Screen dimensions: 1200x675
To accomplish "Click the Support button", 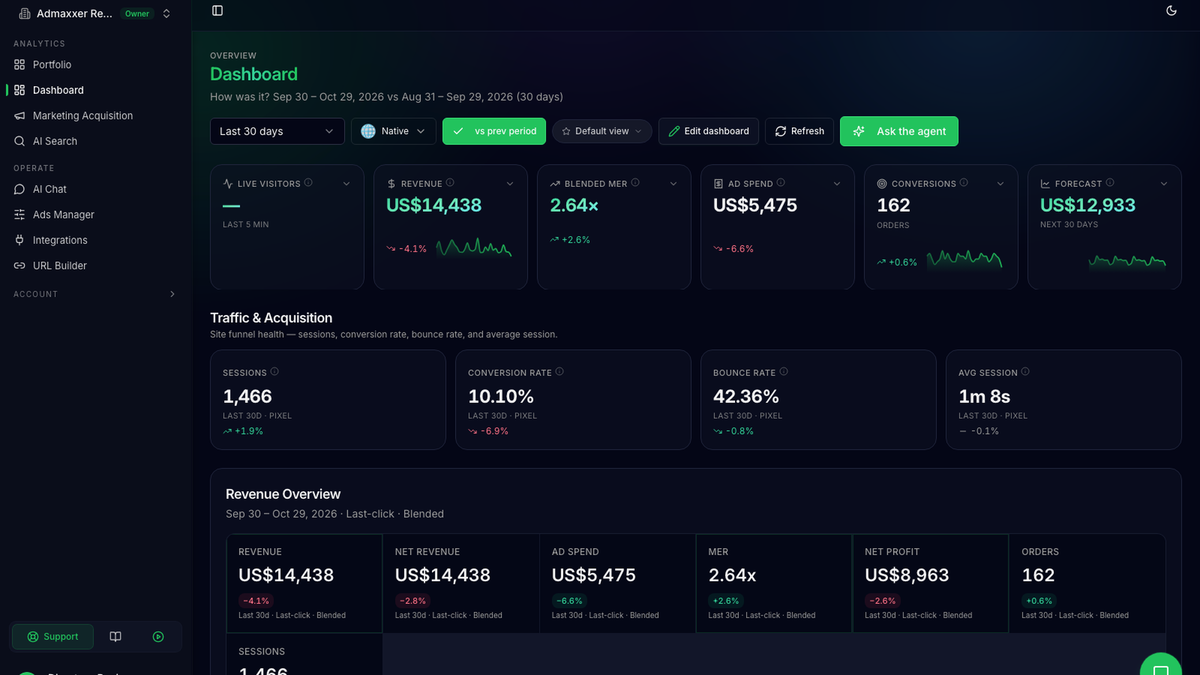I will click(53, 636).
